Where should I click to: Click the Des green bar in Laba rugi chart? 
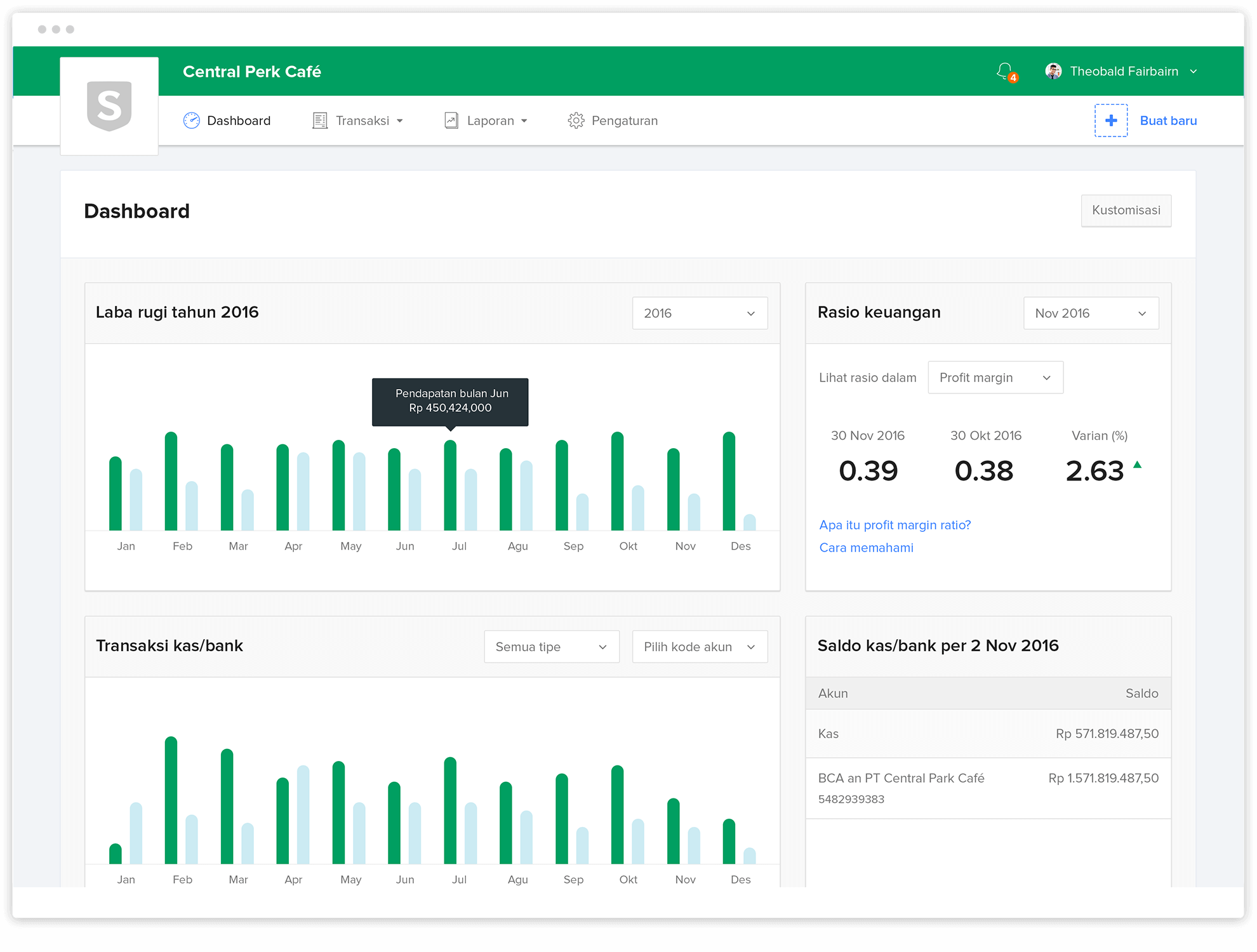(x=729, y=481)
